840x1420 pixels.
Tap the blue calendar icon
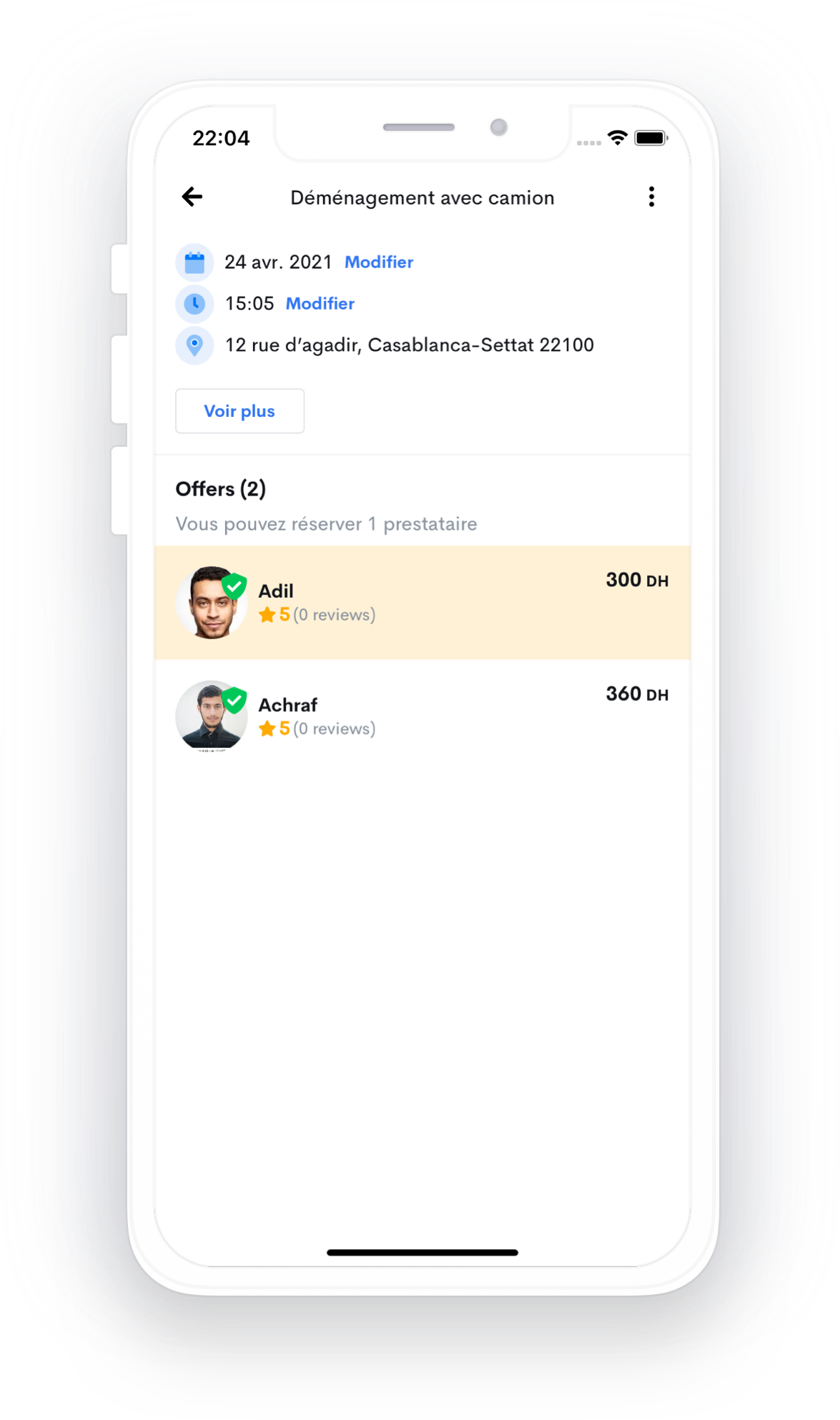194,262
